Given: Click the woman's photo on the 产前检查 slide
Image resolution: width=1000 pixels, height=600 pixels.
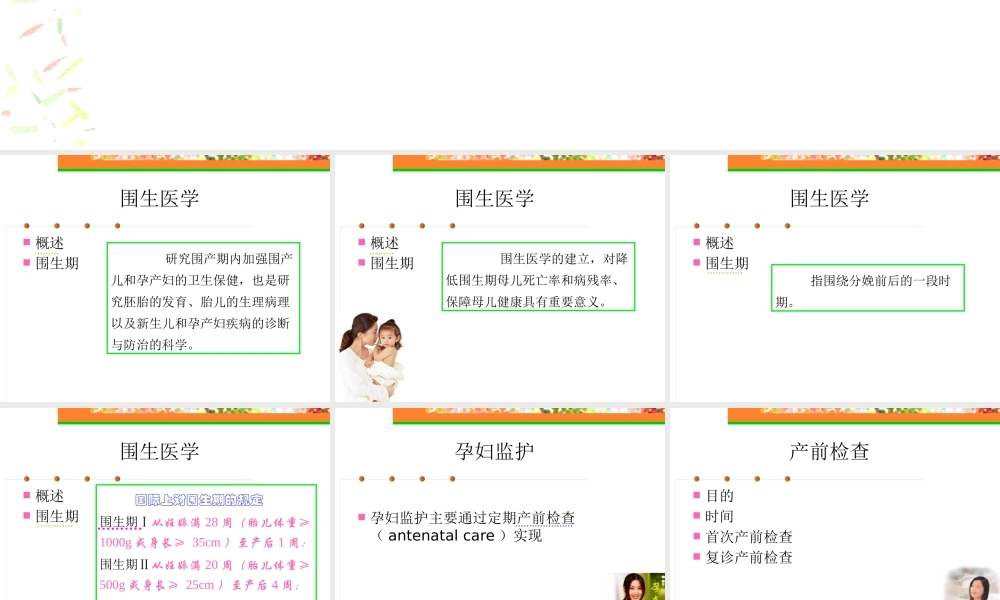Looking at the screenshot, I should [973, 583].
